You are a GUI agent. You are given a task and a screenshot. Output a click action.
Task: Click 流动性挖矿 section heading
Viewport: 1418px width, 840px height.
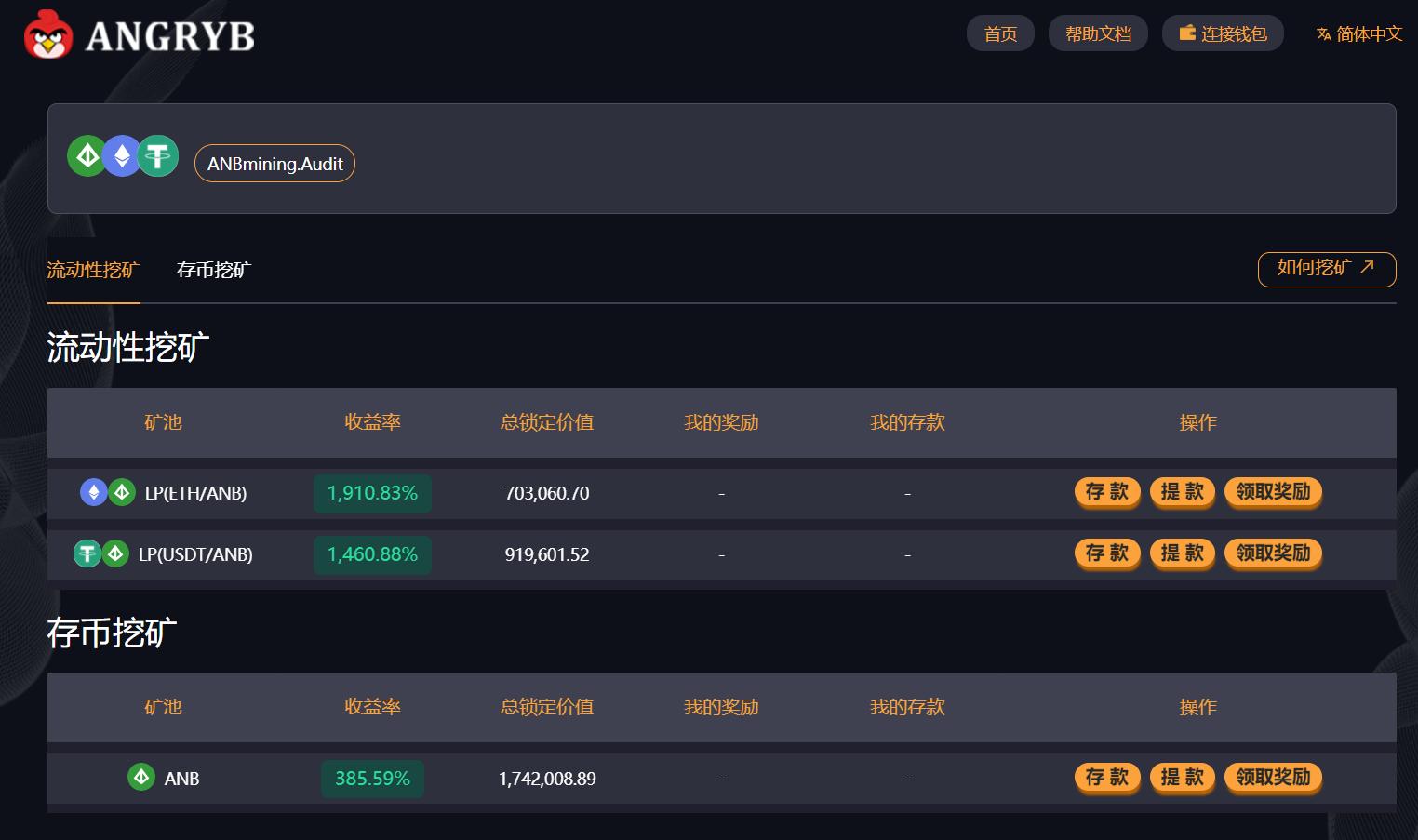(128, 347)
